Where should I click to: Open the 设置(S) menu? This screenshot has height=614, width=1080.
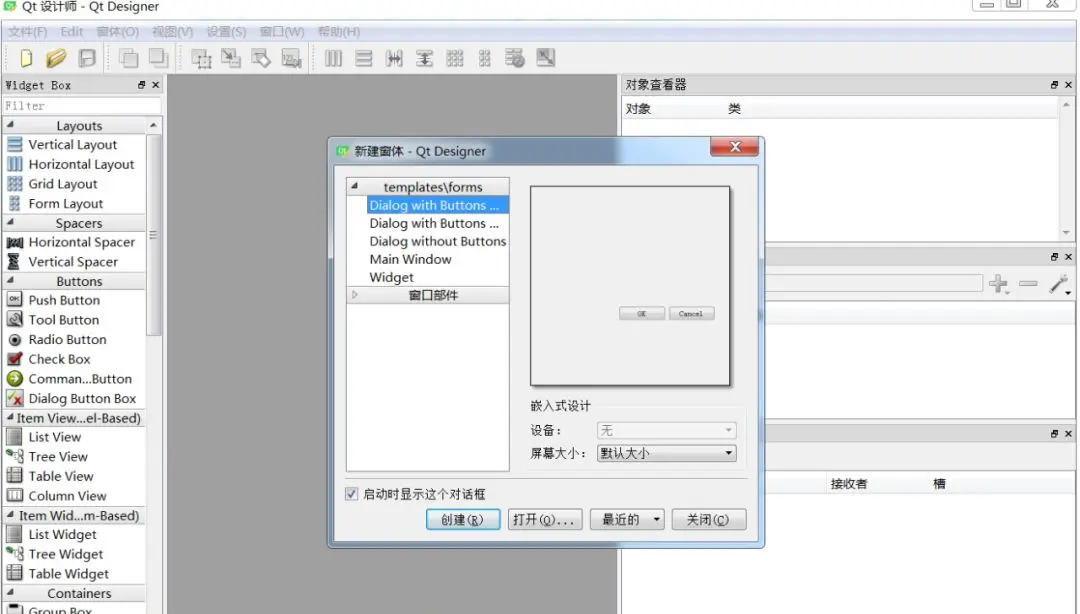227,32
